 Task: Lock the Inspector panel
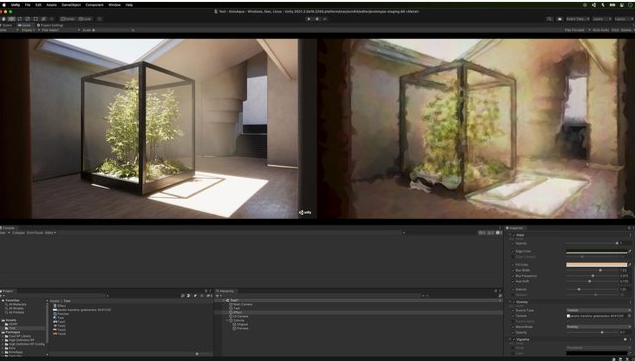[629, 228]
